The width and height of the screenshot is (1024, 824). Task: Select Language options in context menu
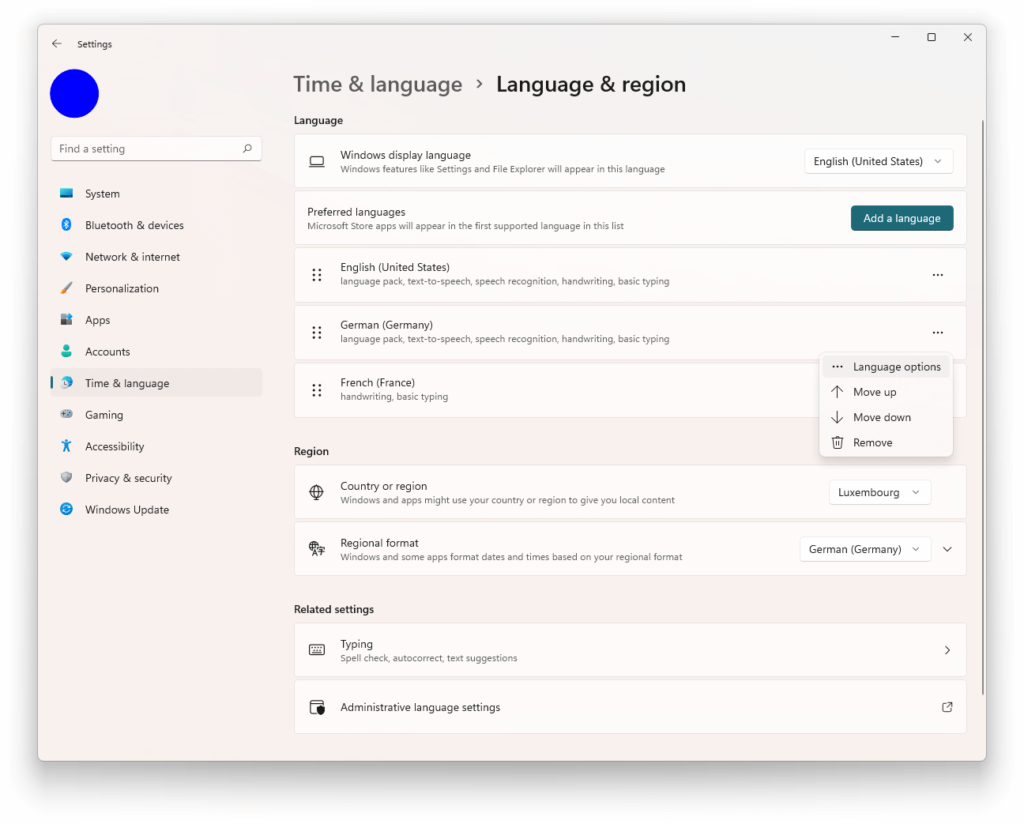(886, 367)
